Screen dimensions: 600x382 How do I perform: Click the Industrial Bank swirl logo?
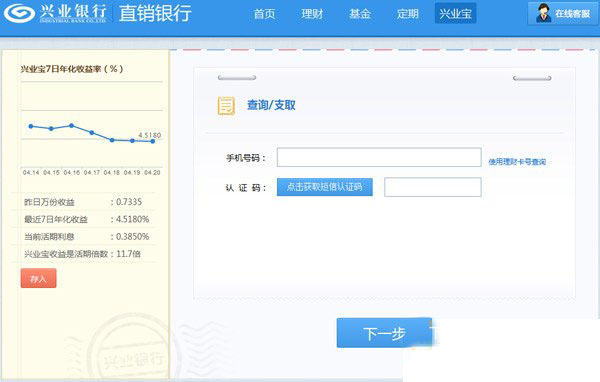tap(19, 13)
